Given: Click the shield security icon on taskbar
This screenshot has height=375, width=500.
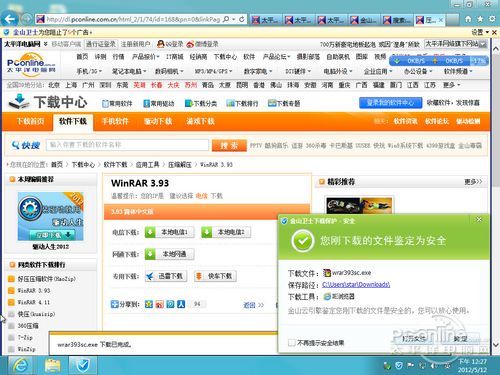Looking at the screenshot, I should coord(82,366).
